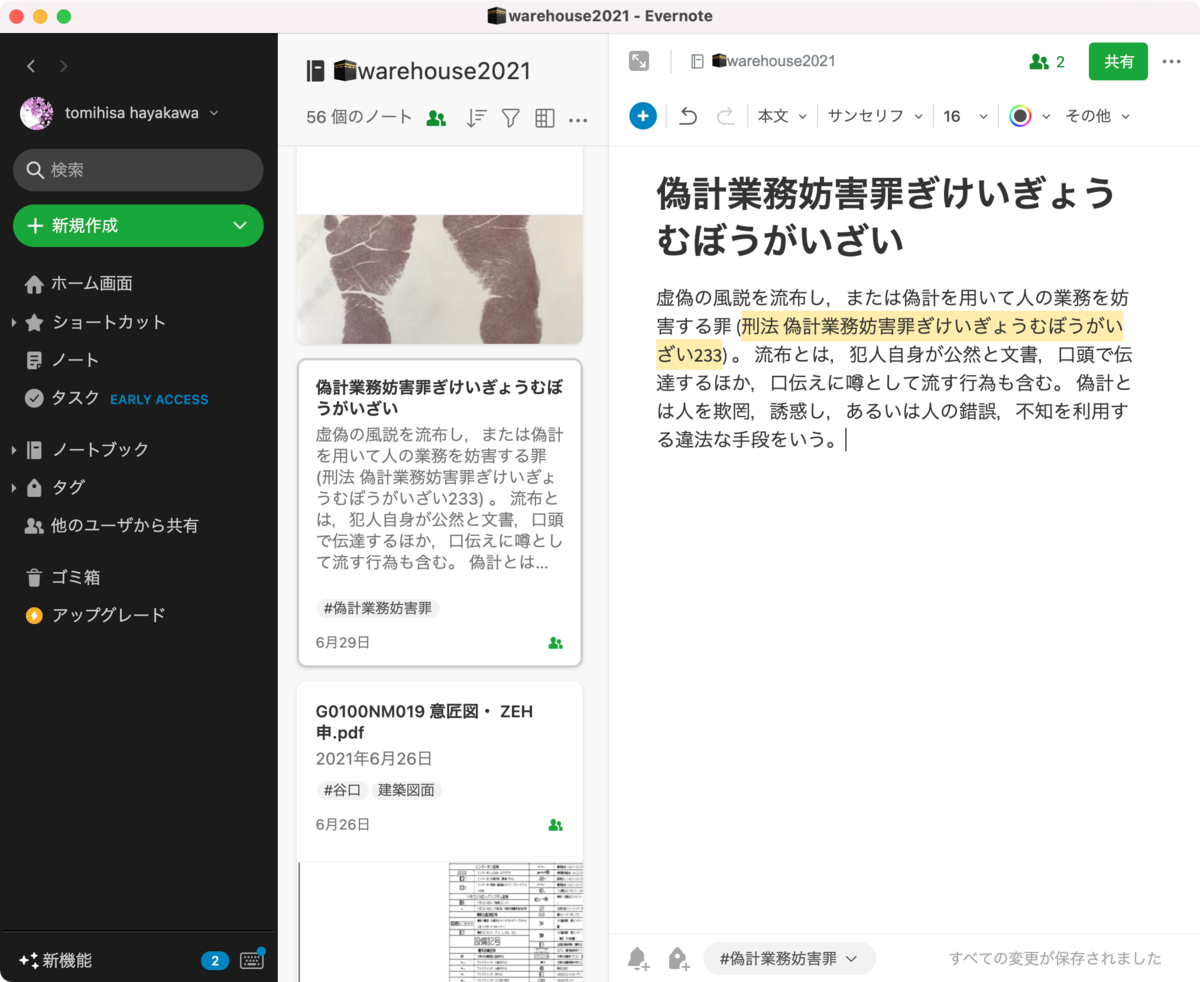Open その他 formatting options
This screenshot has height=982, width=1200.
[1097, 116]
